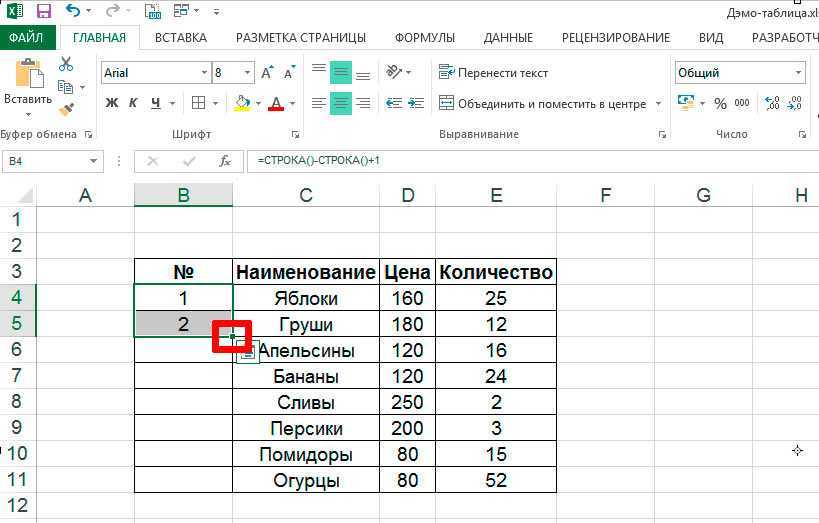Open the text orientation tool

(394, 72)
